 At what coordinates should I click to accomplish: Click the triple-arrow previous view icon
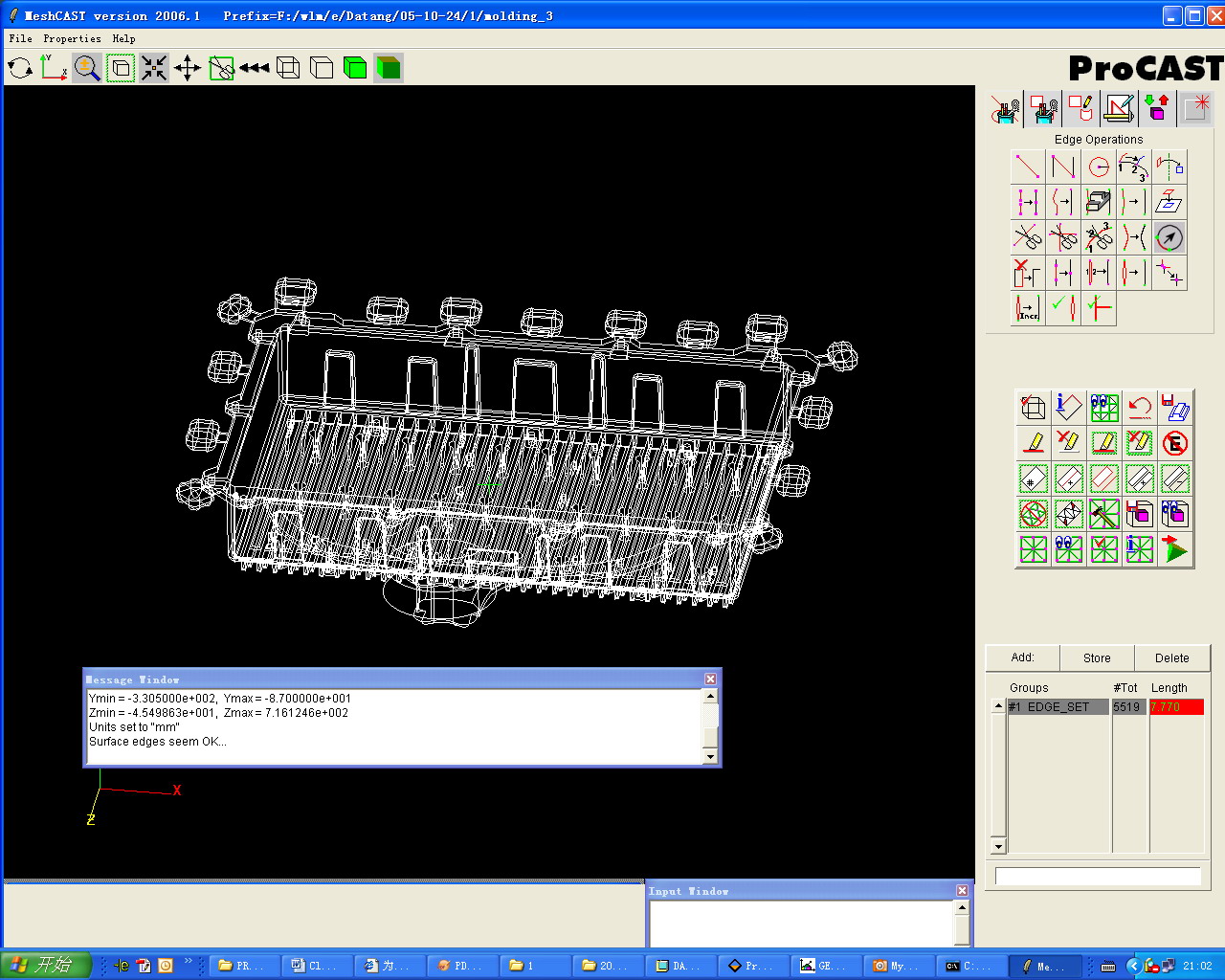click(x=255, y=68)
